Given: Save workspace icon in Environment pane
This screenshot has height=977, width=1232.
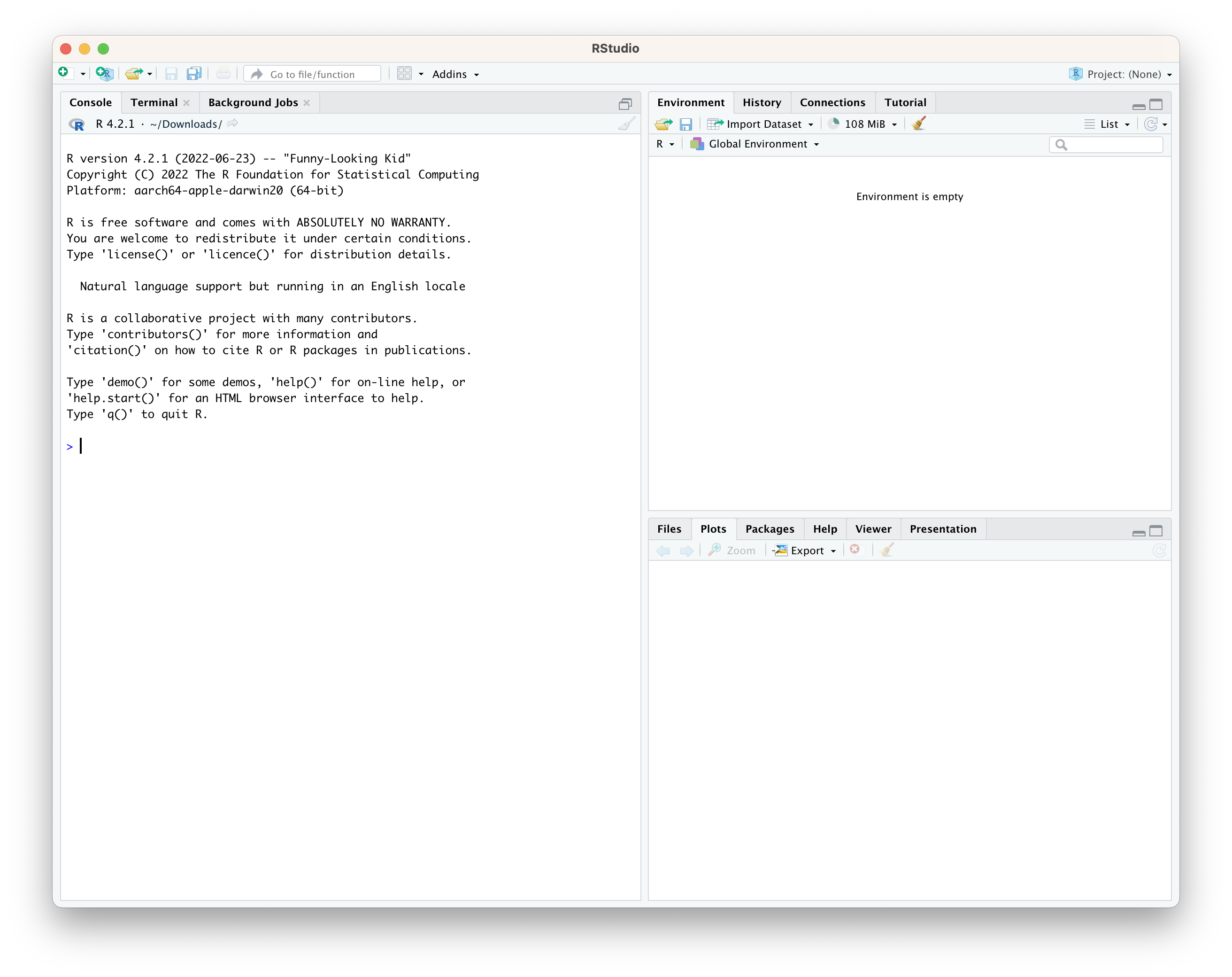Looking at the screenshot, I should click(x=685, y=124).
